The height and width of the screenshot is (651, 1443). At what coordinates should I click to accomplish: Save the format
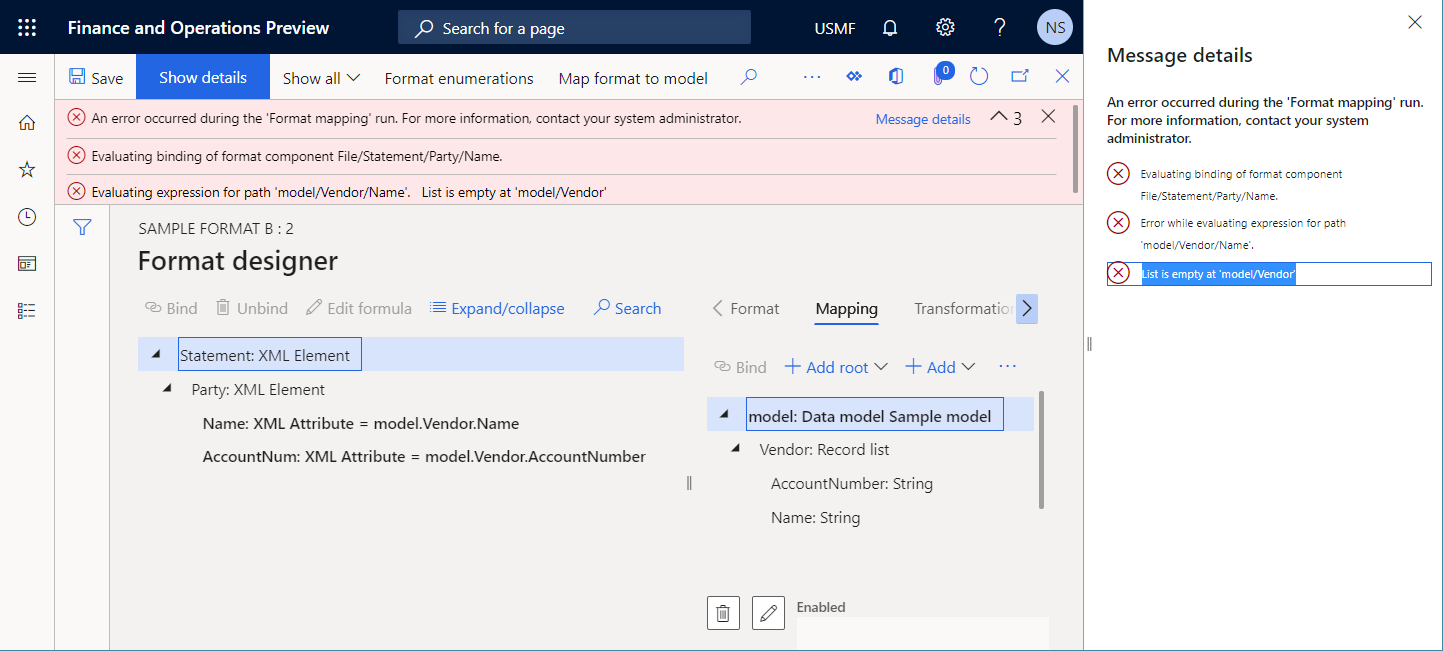coord(96,78)
